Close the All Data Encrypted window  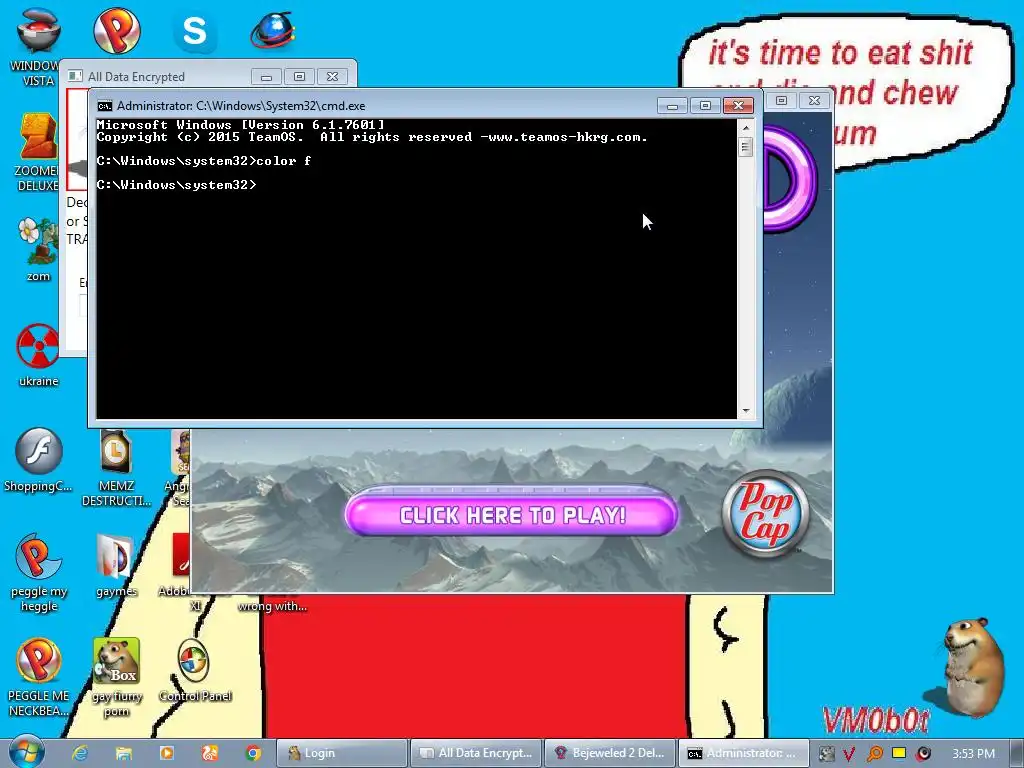[x=332, y=76]
